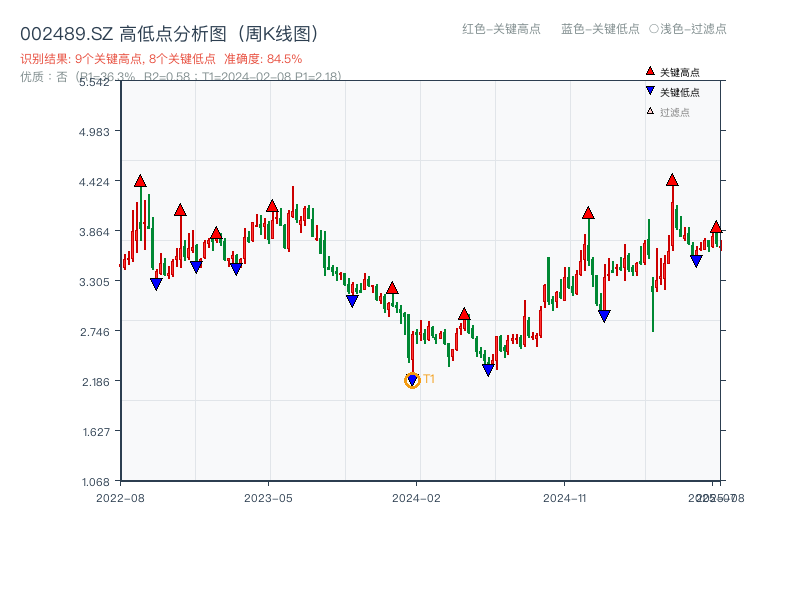Click the 4.983 y-axis label

pyautogui.click(x=94, y=132)
